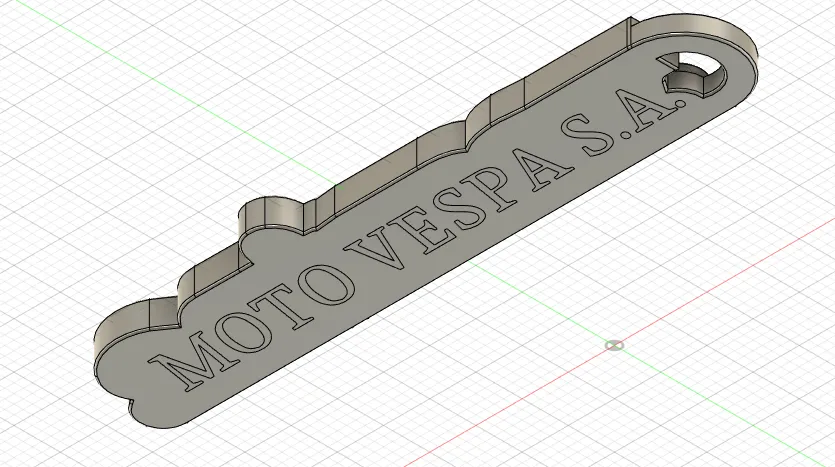Screen dimensions: 835x467
Task: Select the origin point marker on the grid
Action: click(x=614, y=346)
